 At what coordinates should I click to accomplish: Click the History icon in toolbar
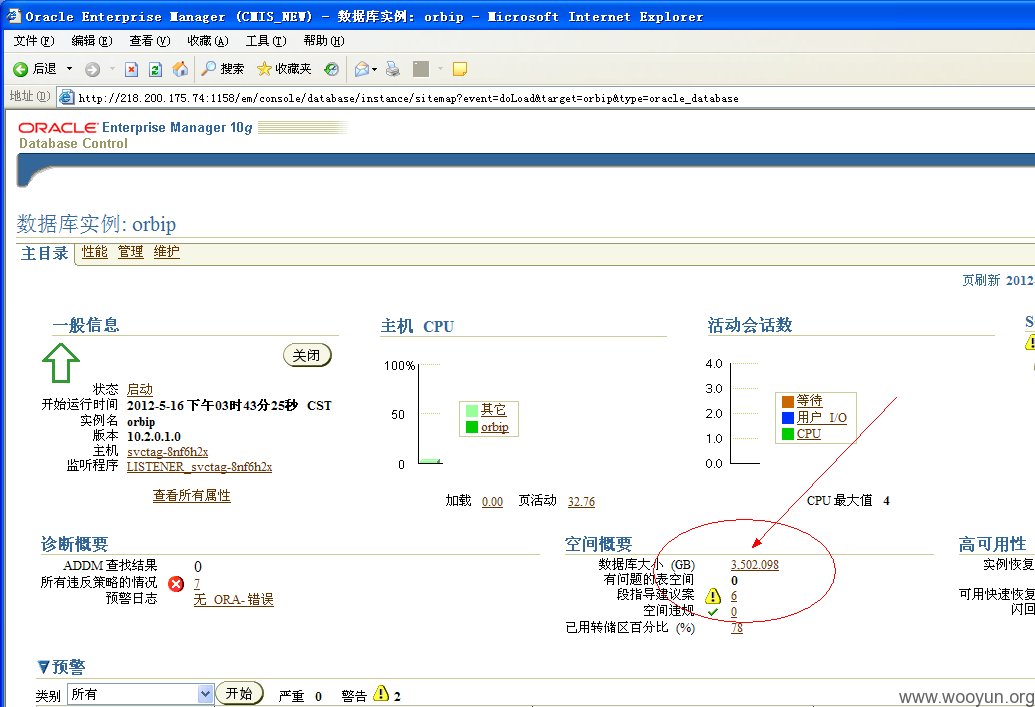click(331, 69)
